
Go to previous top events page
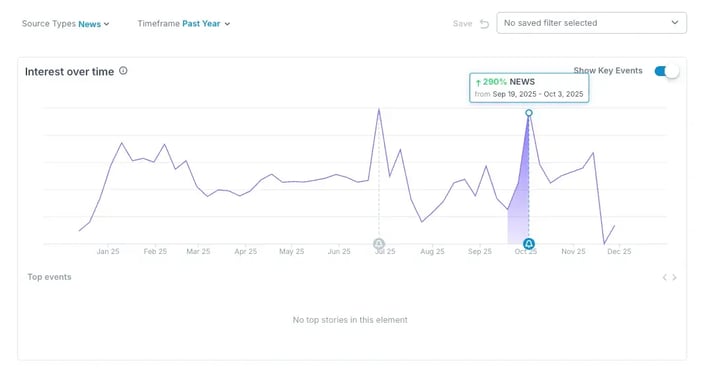click(664, 277)
